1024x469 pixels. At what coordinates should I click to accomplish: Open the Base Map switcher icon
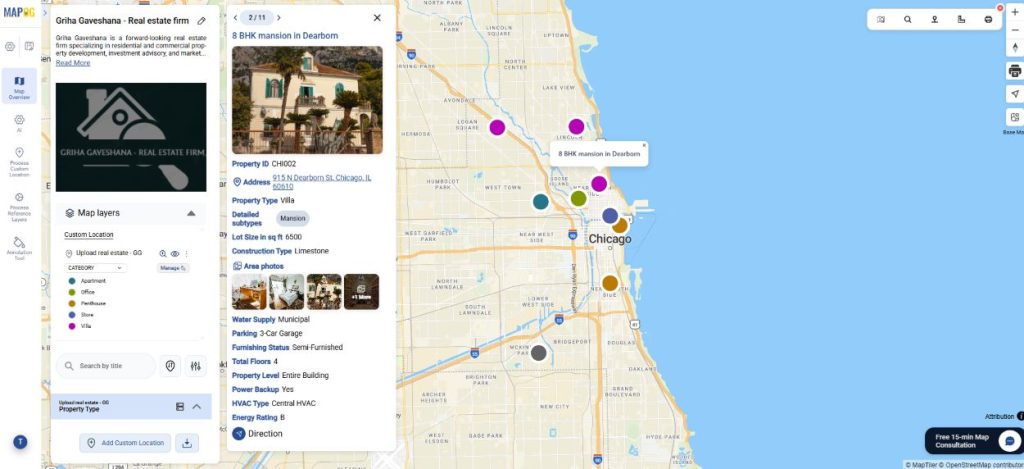pos(1015,118)
